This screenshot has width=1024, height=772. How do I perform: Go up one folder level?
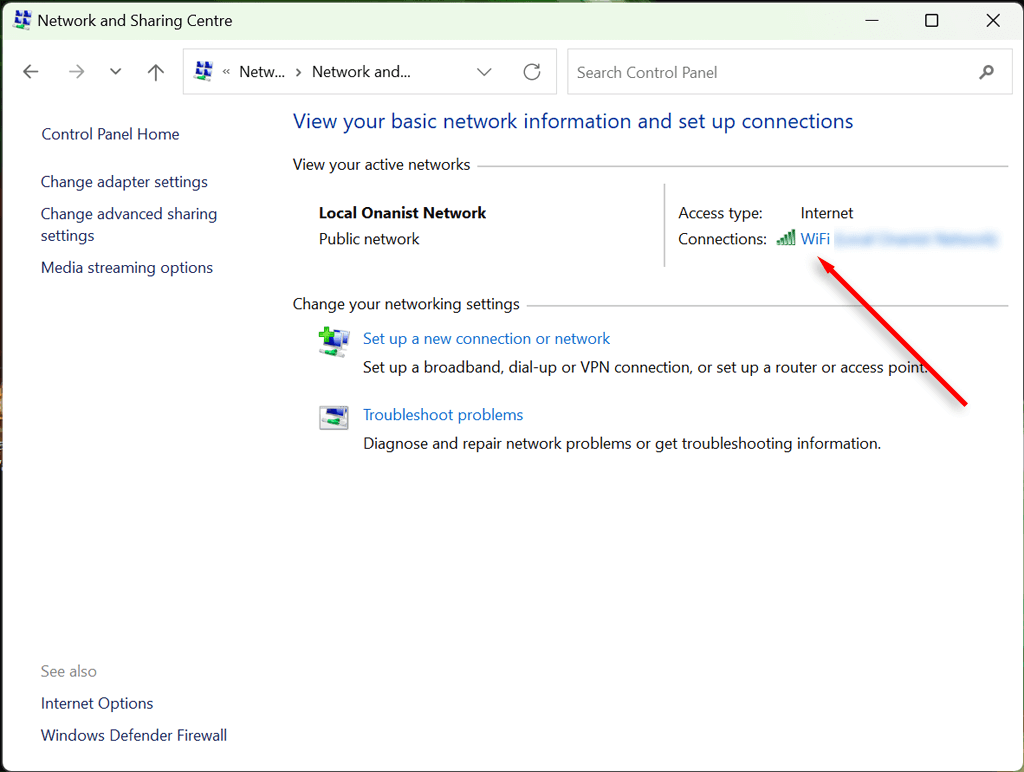click(155, 72)
